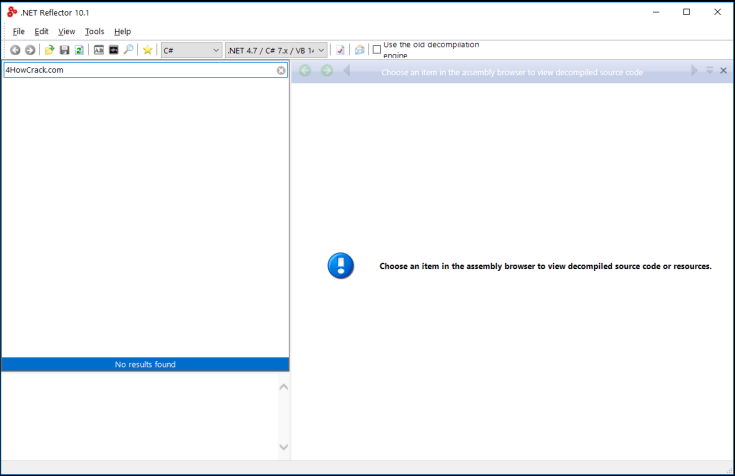This screenshot has width=735, height=476.
Task: Click the blue exclamation info icon
Action: pos(341,266)
